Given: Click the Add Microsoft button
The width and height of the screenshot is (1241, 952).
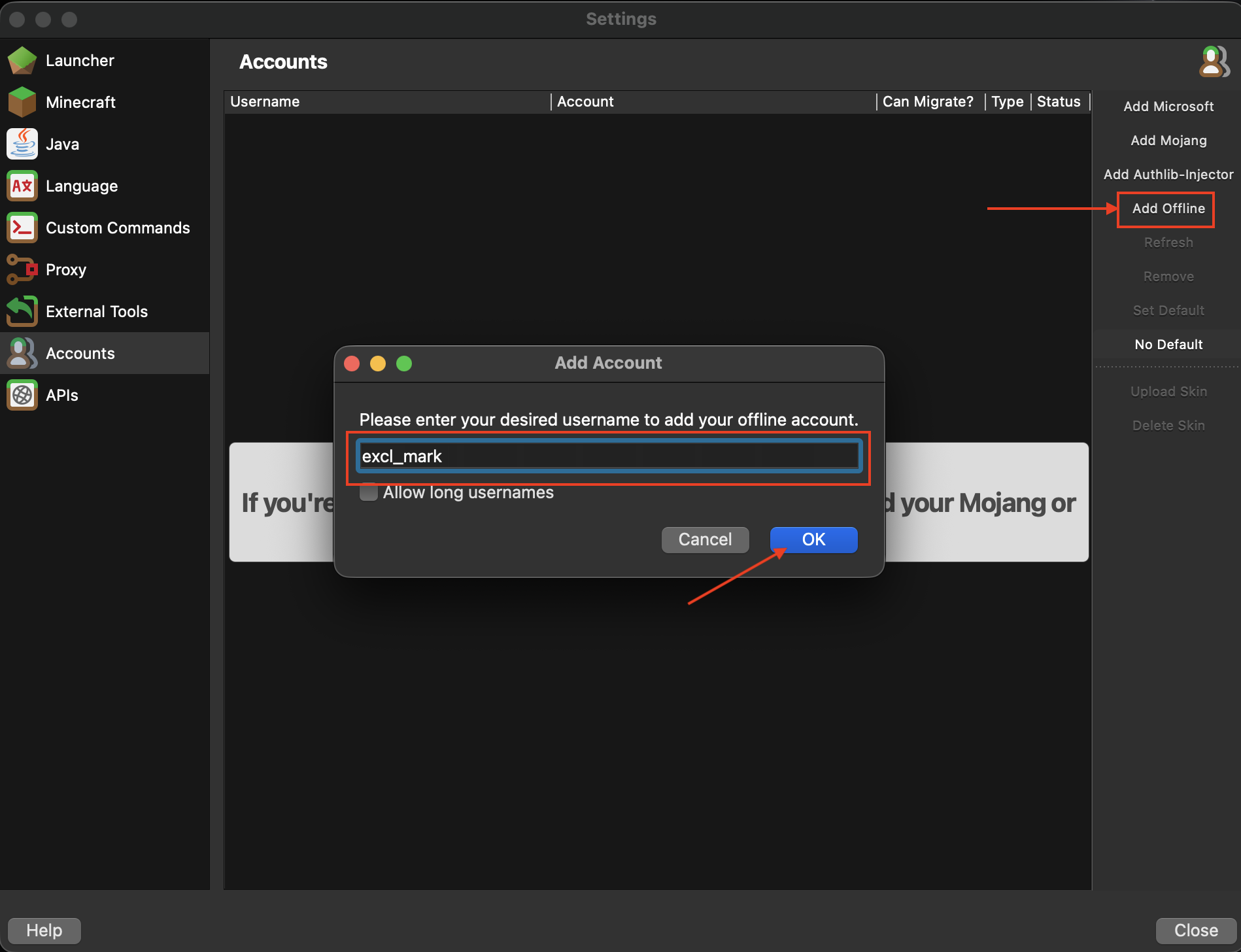Looking at the screenshot, I should [1168, 107].
